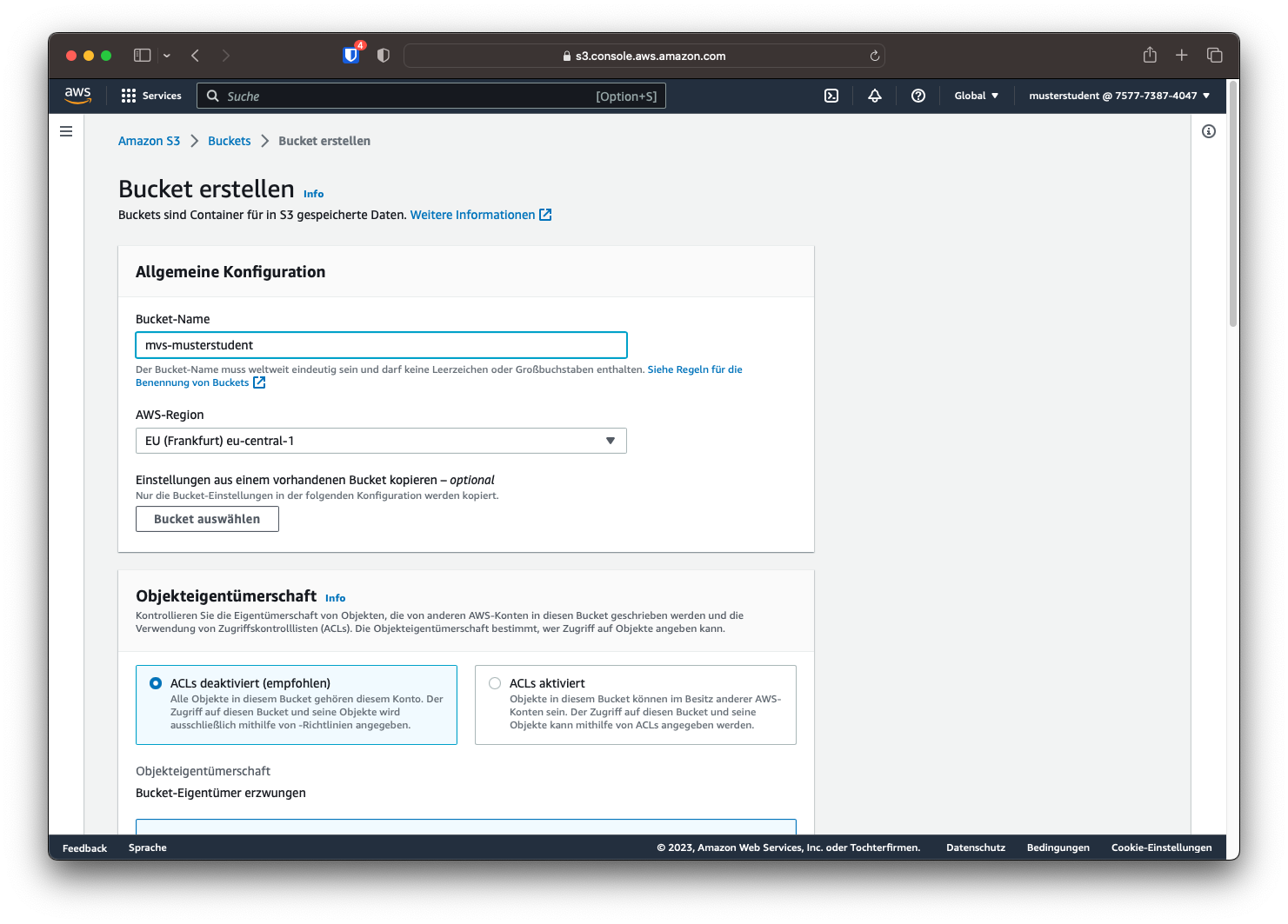
Task: Click the Bucket-Name input field
Action: click(381, 345)
